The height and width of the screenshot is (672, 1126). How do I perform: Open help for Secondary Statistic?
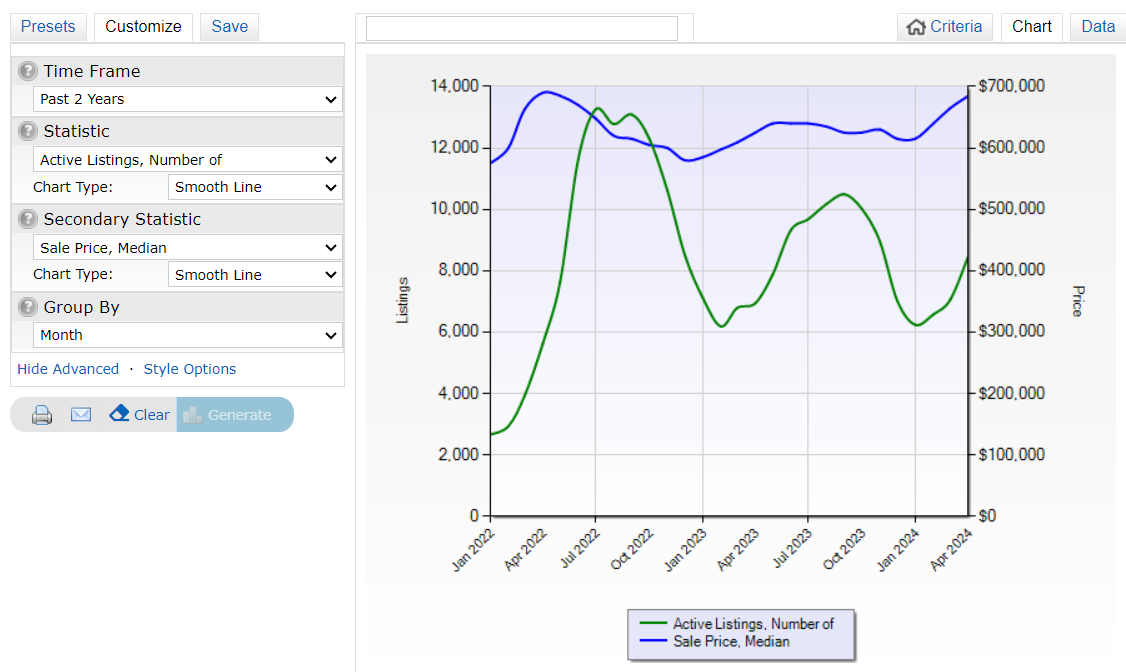point(28,220)
